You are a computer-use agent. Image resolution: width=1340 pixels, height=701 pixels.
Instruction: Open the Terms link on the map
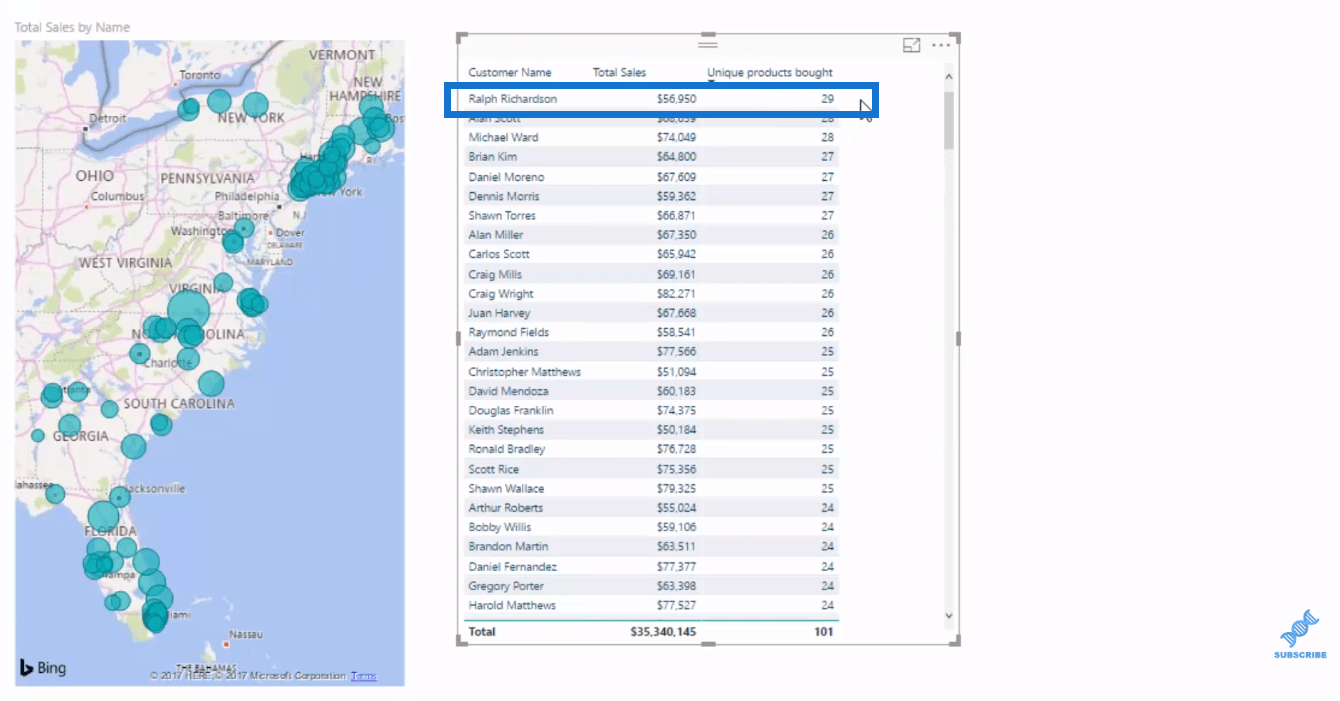363,676
